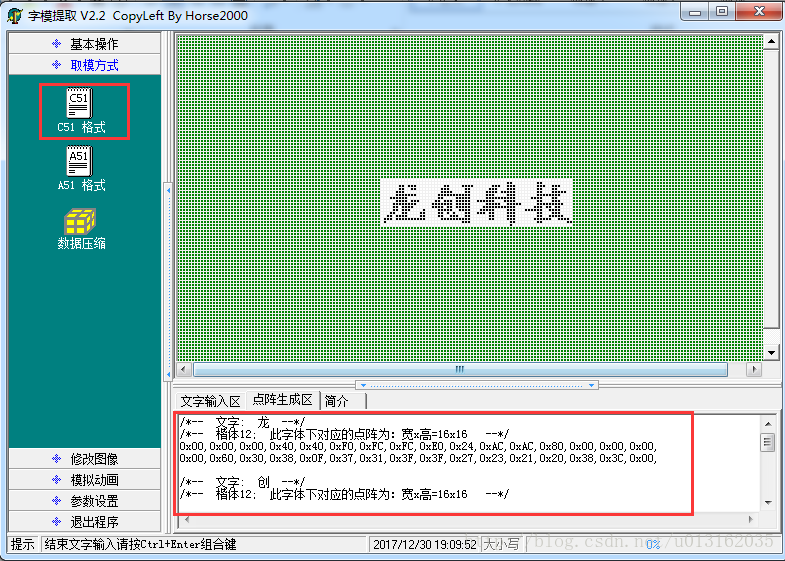Viewport: 785px width, 561px height.
Task: Click the left arrow on horizontal splitter
Action: [x=363, y=385]
